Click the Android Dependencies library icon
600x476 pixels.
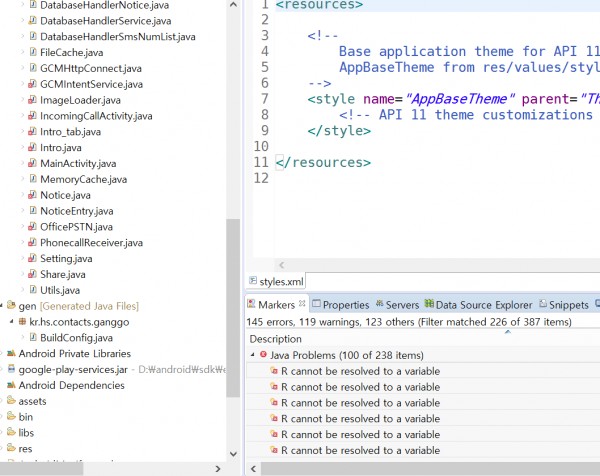[11, 385]
